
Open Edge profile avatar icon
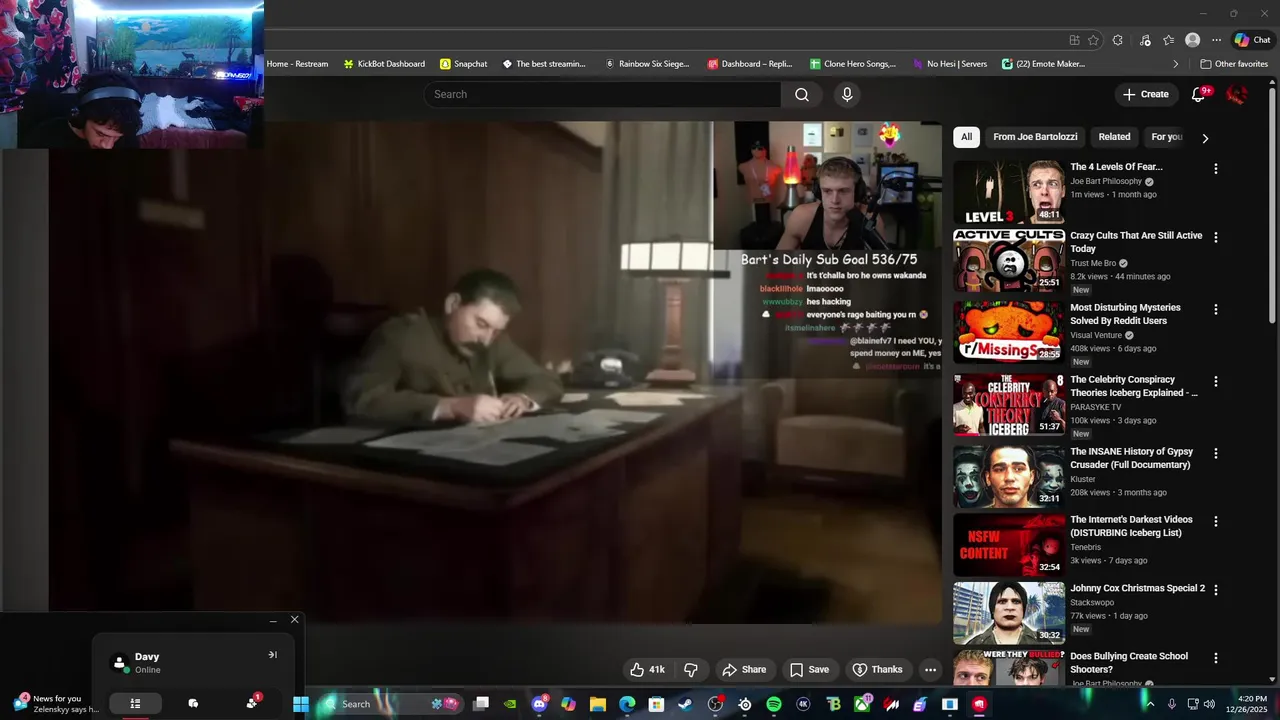tap(1192, 40)
